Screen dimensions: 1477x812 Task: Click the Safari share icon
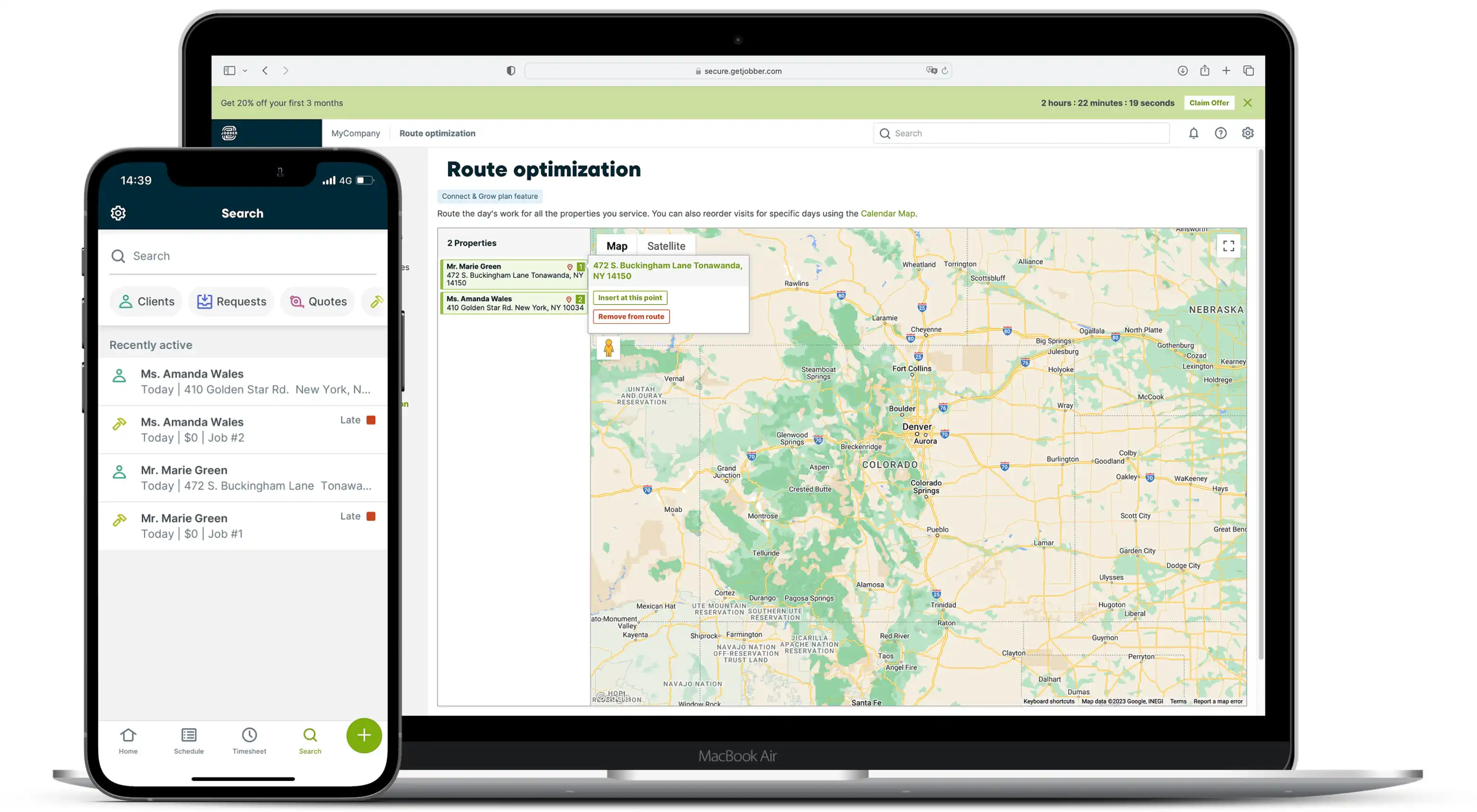tap(1205, 70)
